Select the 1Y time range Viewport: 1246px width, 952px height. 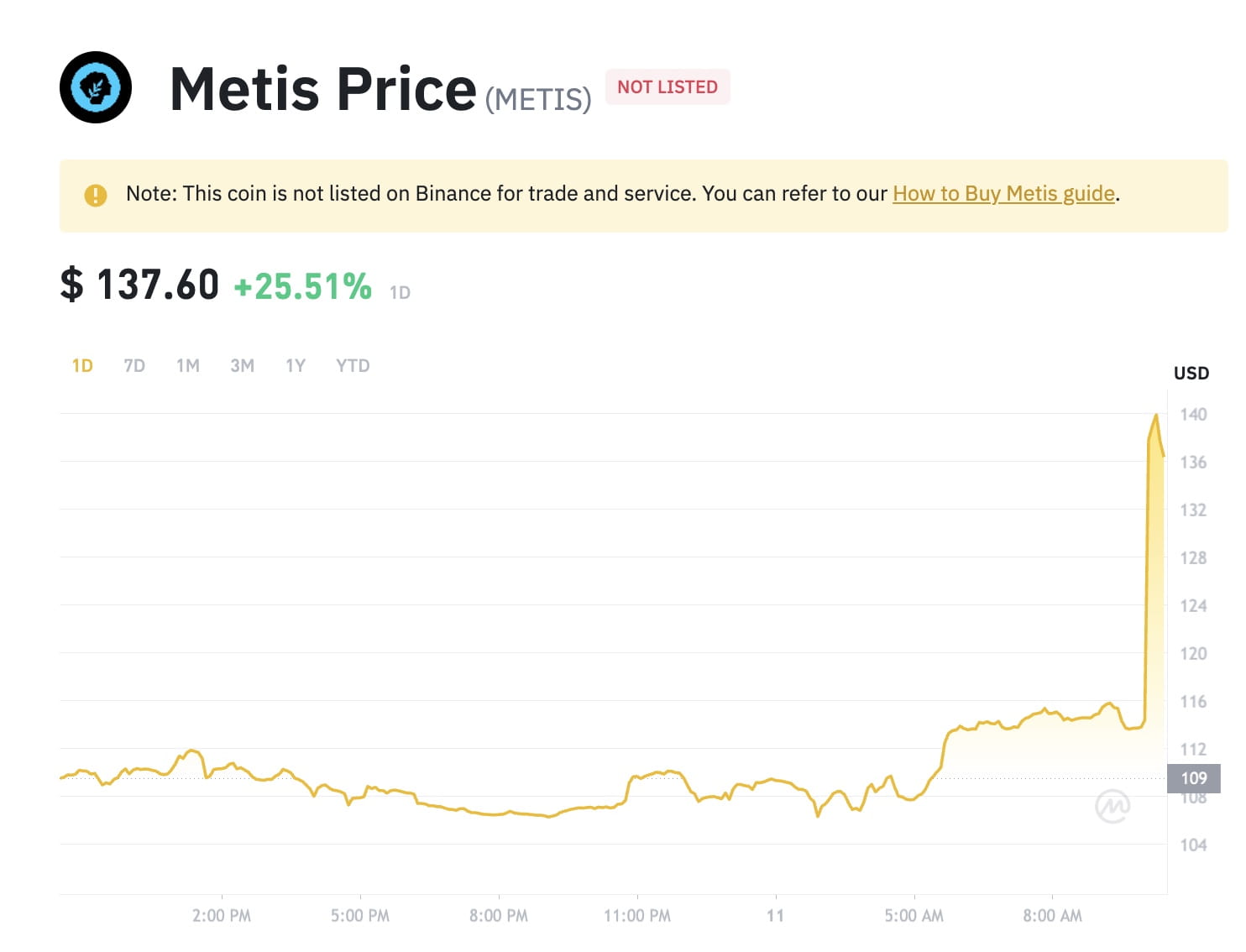click(x=296, y=365)
